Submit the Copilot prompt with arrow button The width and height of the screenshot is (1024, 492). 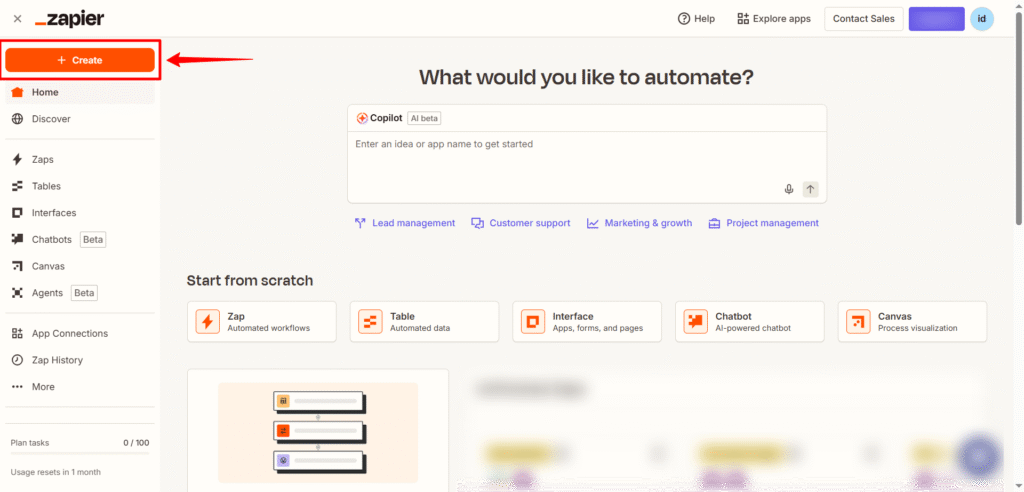coord(810,189)
